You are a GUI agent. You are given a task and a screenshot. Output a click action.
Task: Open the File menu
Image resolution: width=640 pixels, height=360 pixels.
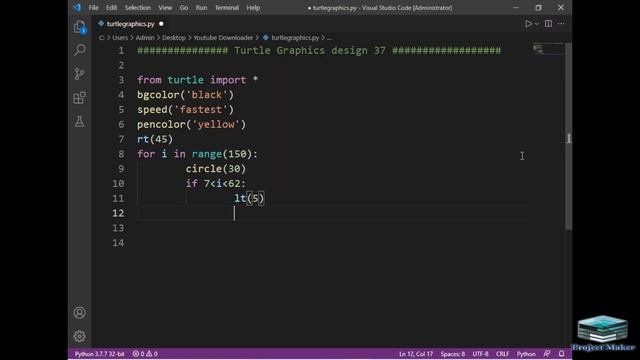[93, 8]
